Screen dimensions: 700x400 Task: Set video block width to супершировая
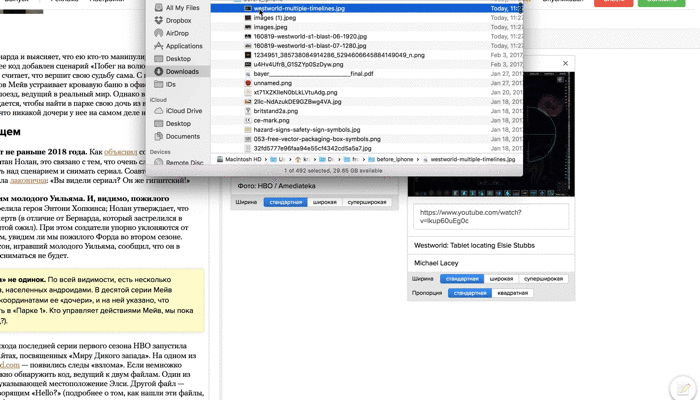click(x=543, y=279)
